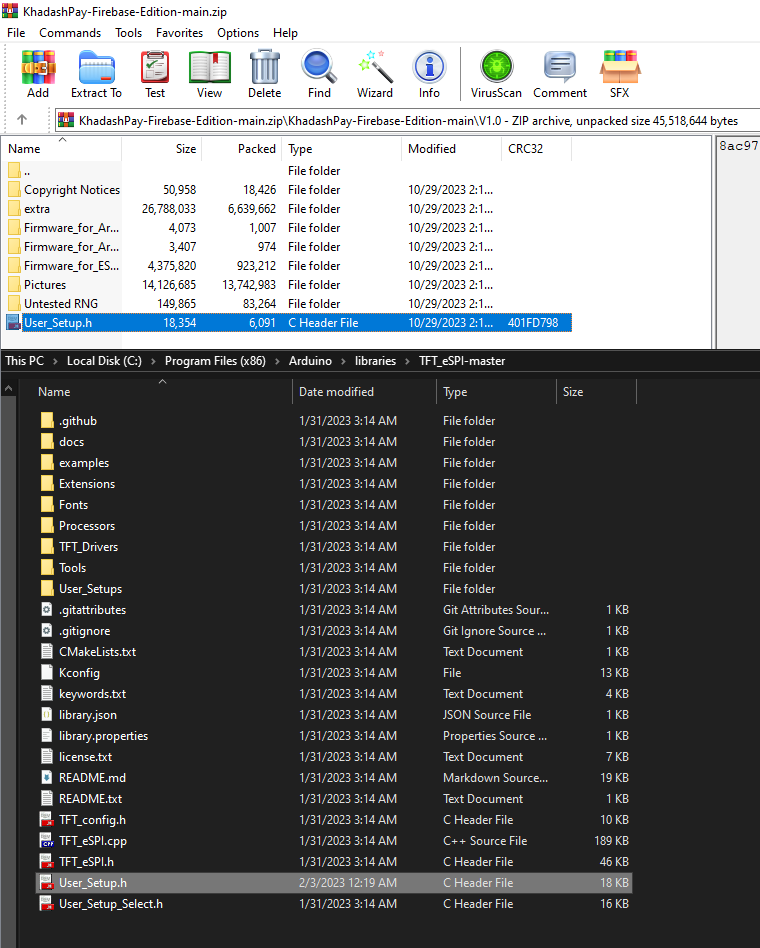Navigate to Arduino breadcrumb
Image resolution: width=760 pixels, height=948 pixels.
coord(310,361)
